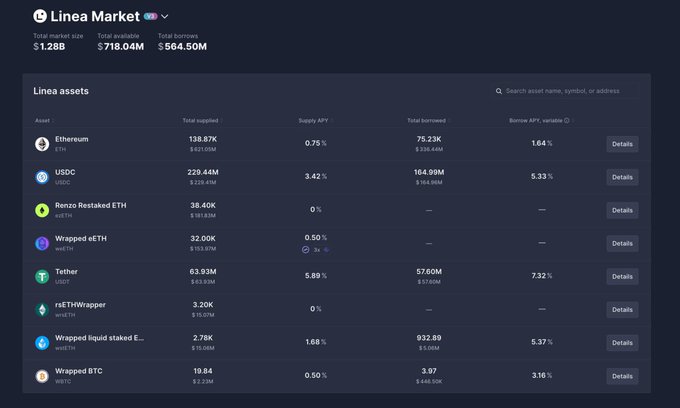Click USDC supply APY 3.42%
The height and width of the screenshot is (408, 680).
(316, 176)
